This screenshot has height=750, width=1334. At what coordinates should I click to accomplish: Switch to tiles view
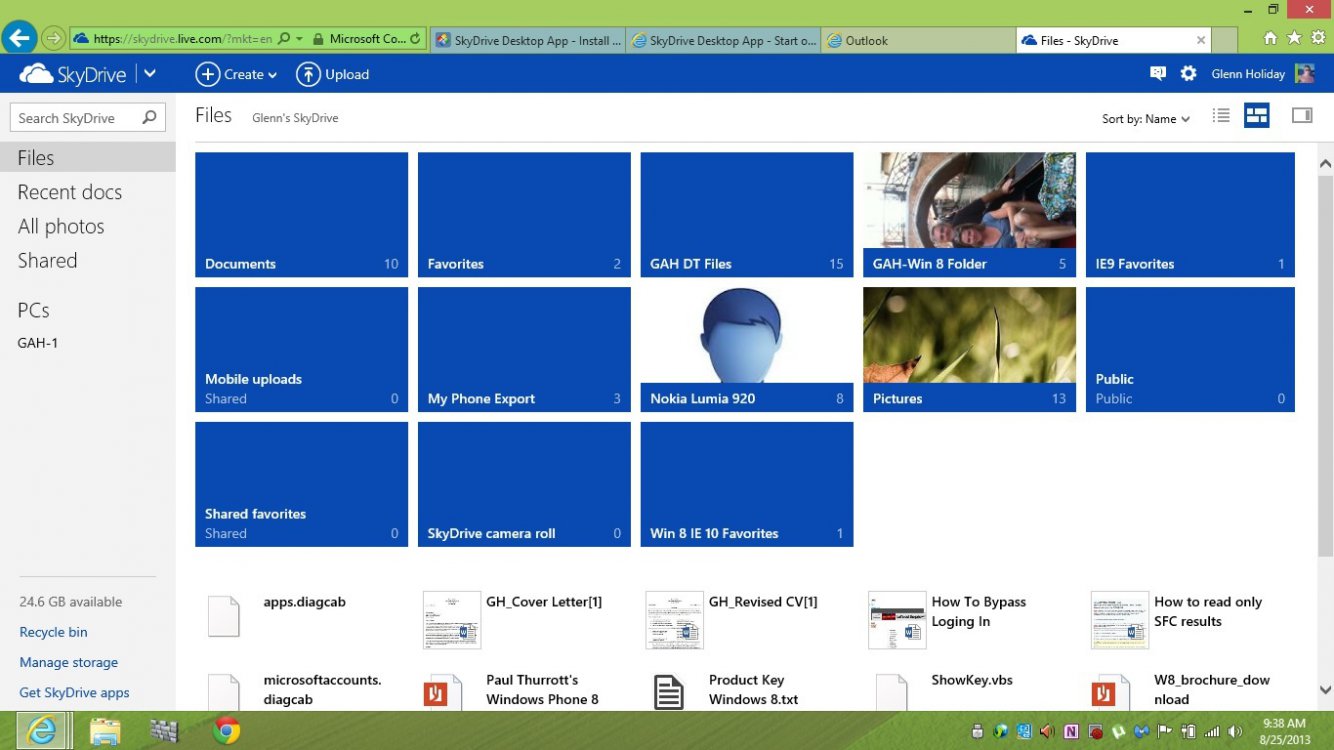(x=1256, y=115)
